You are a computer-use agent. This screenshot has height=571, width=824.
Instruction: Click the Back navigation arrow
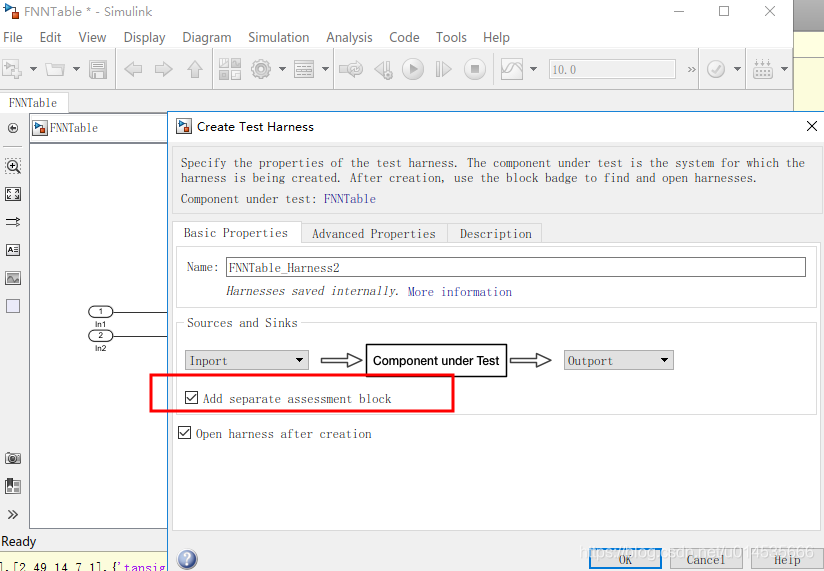(x=133, y=69)
